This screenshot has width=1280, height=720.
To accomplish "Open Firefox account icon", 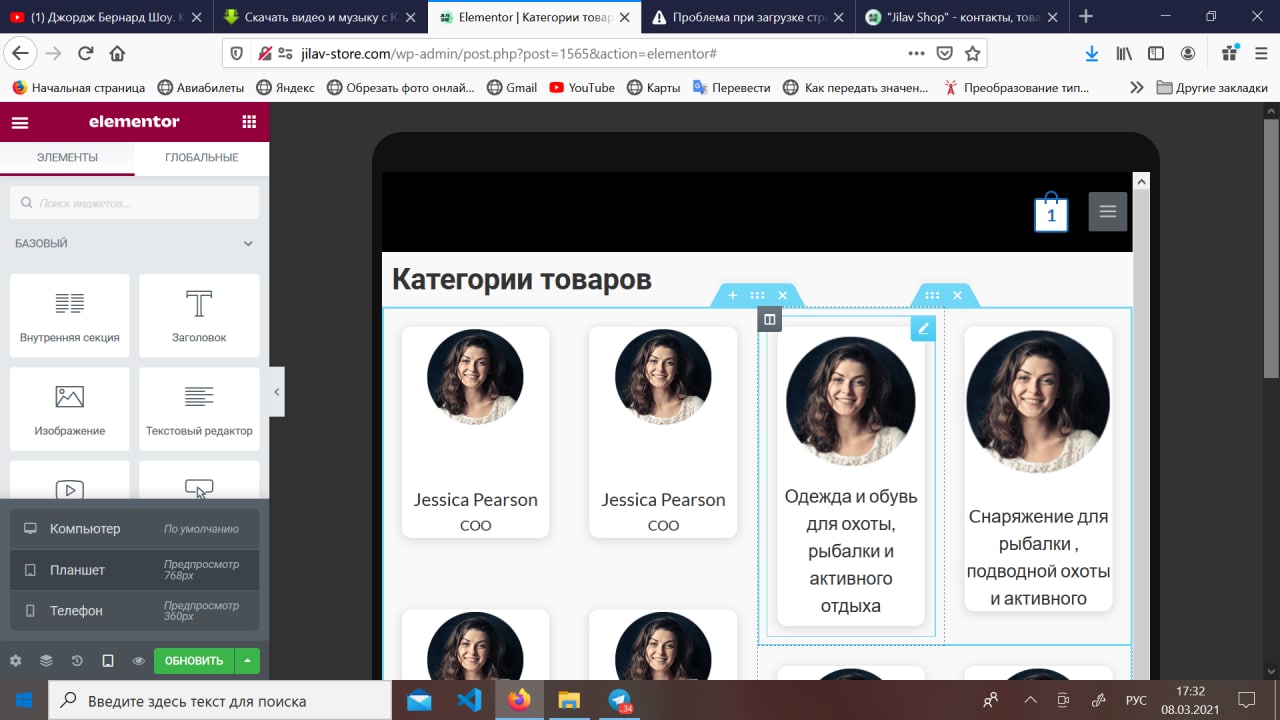I will (x=1188, y=54).
